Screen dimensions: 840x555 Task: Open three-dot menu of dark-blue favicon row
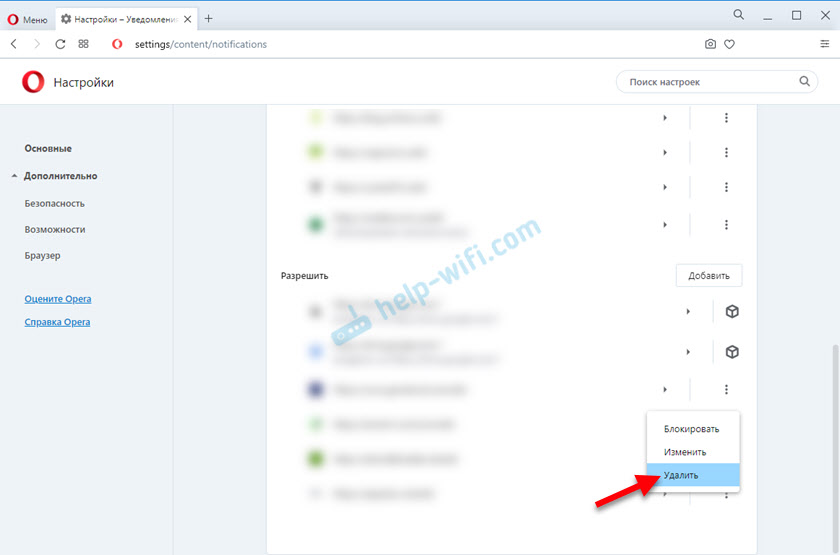pos(726,389)
